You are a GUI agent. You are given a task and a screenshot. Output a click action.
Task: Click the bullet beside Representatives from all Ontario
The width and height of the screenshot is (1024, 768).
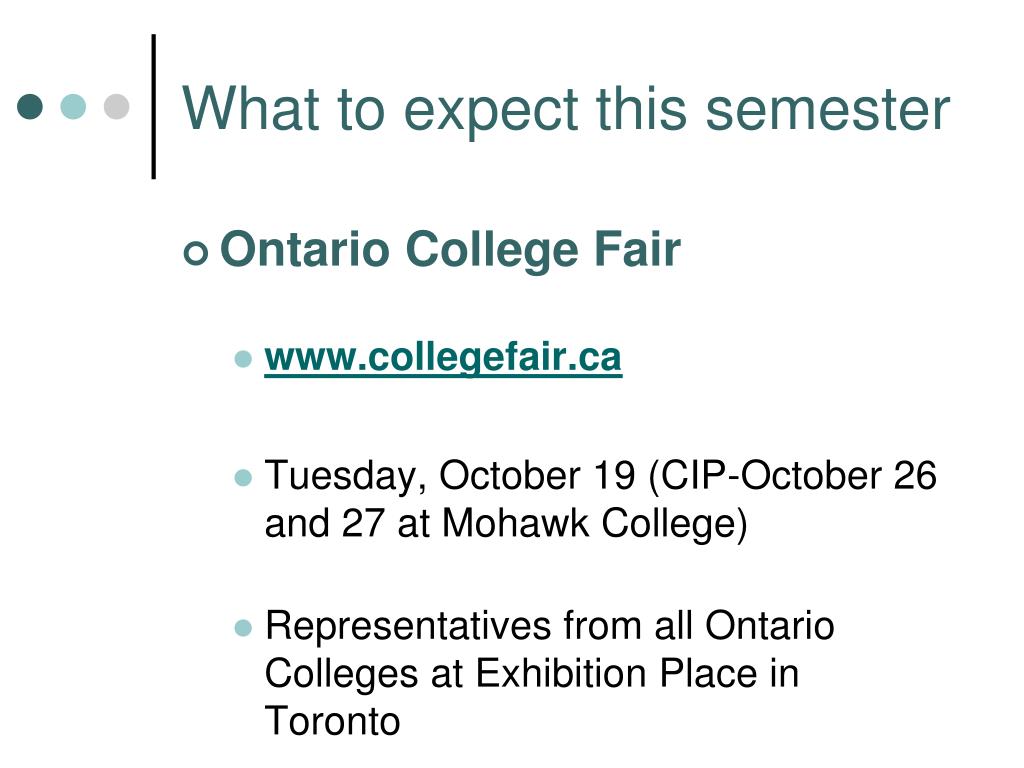pos(243,628)
